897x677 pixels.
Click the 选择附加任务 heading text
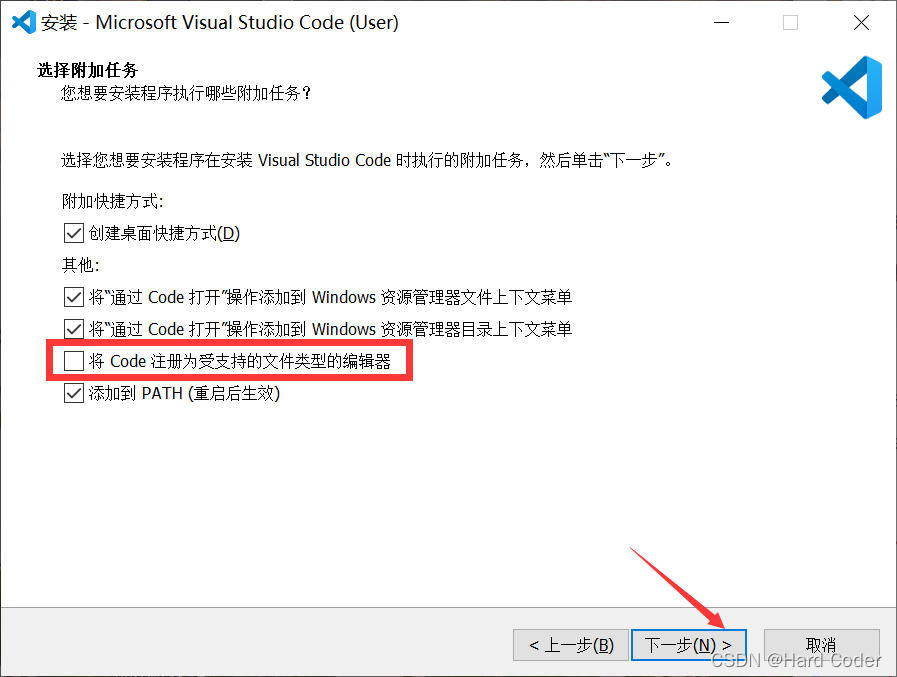[88, 70]
